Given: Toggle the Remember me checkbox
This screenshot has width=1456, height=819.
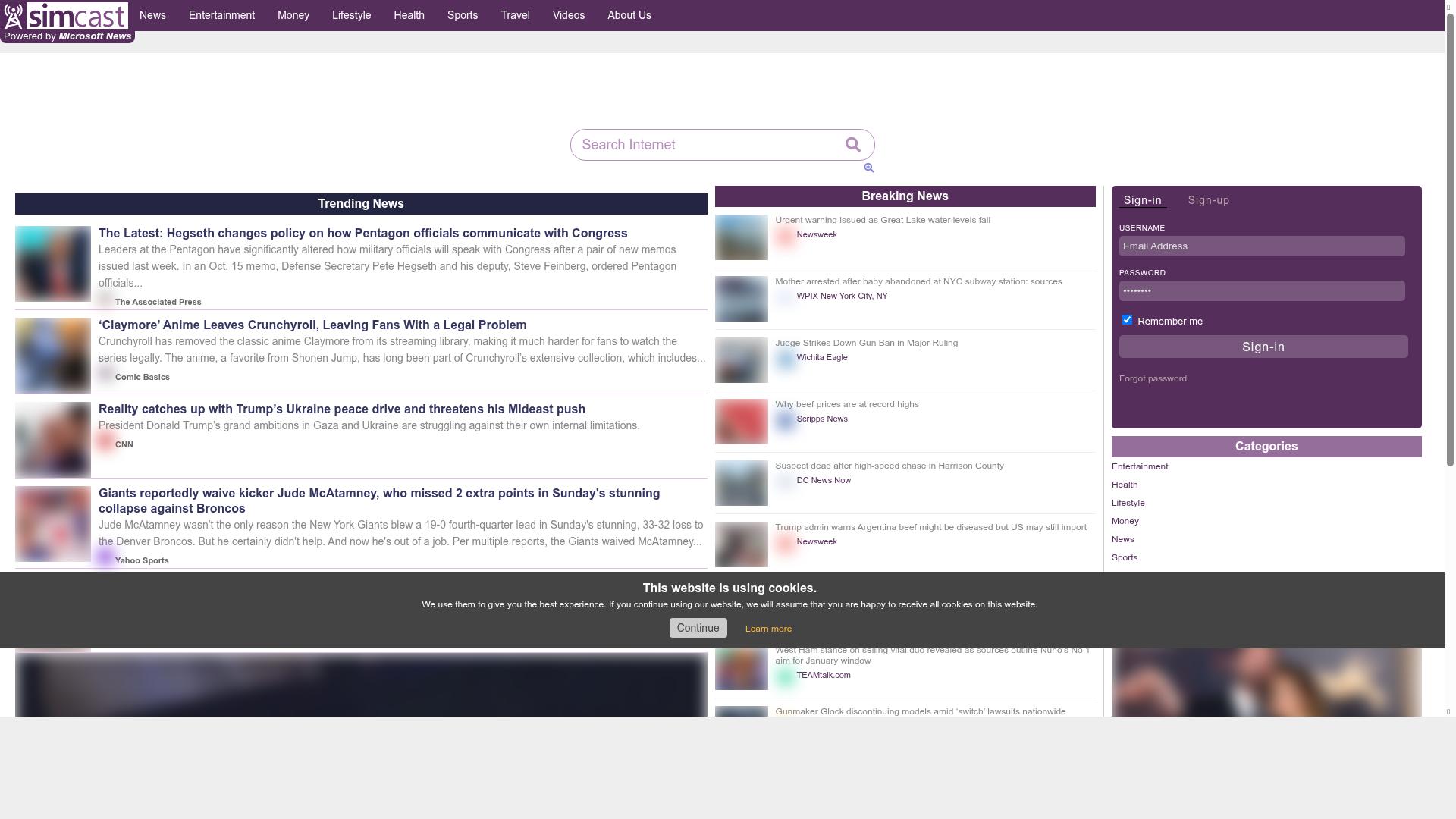Looking at the screenshot, I should 1127,320.
